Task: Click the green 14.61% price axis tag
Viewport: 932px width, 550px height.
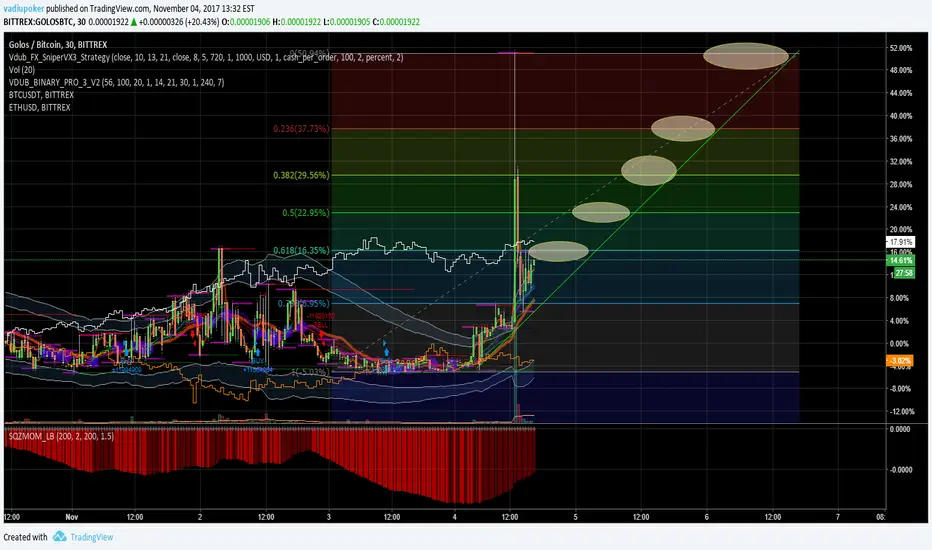Action: (900, 260)
